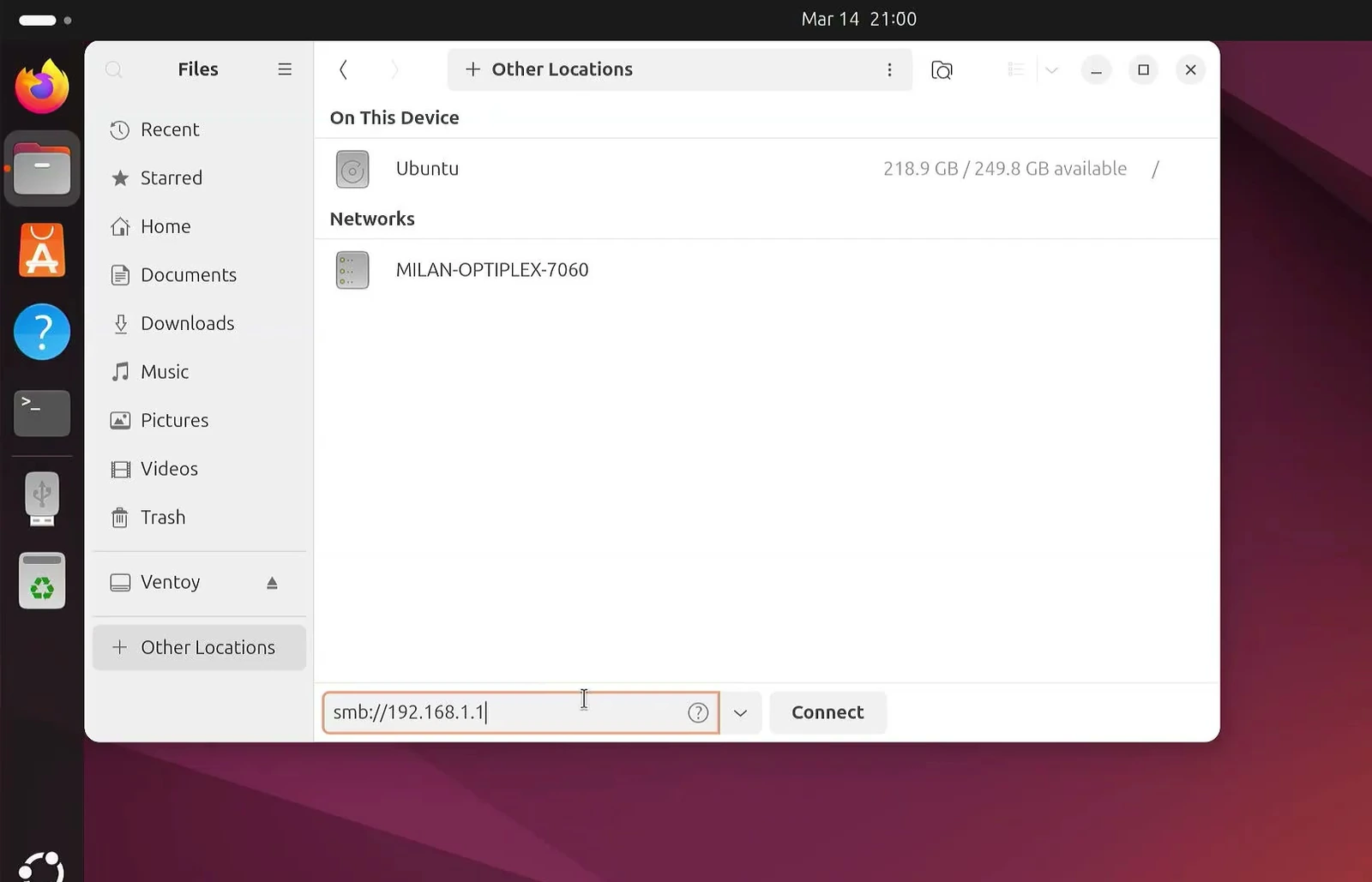
Task: Go to Home folder in sidebar
Action: [x=199, y=226]
